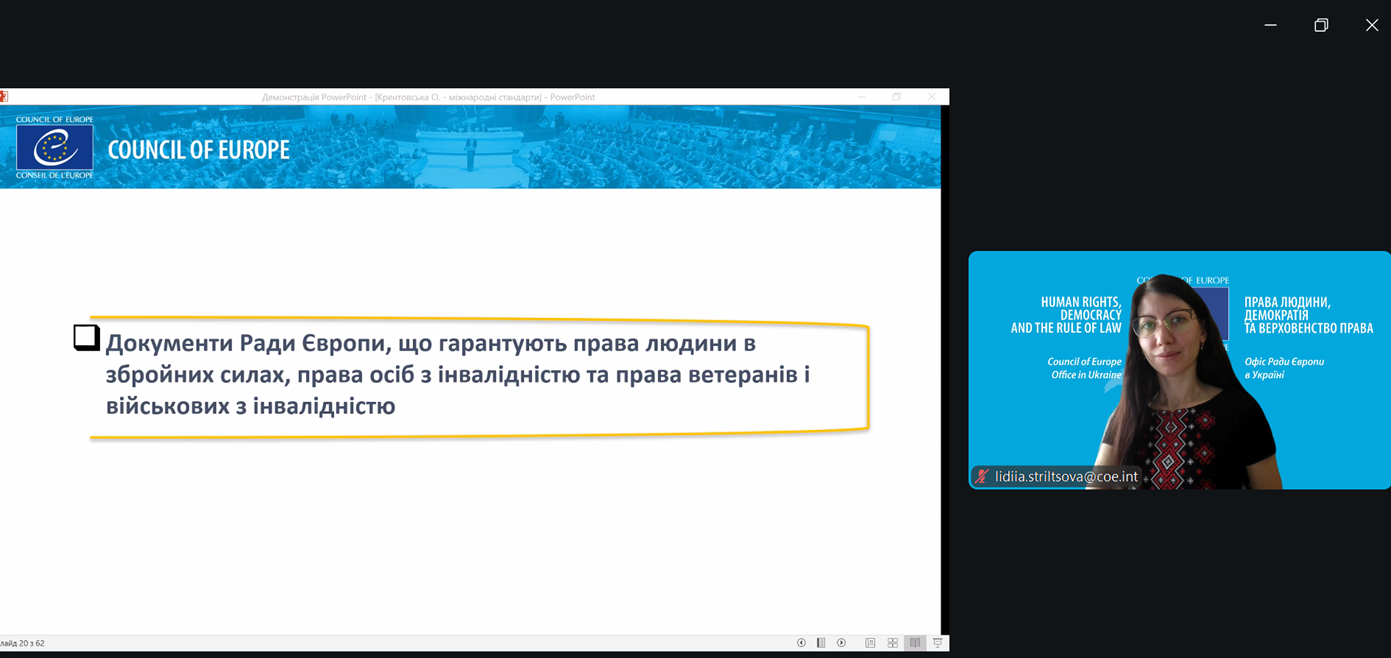This screenshot has height=658, width=1391.
Task: Minimize the meeting window
Action: point(1270,25)
